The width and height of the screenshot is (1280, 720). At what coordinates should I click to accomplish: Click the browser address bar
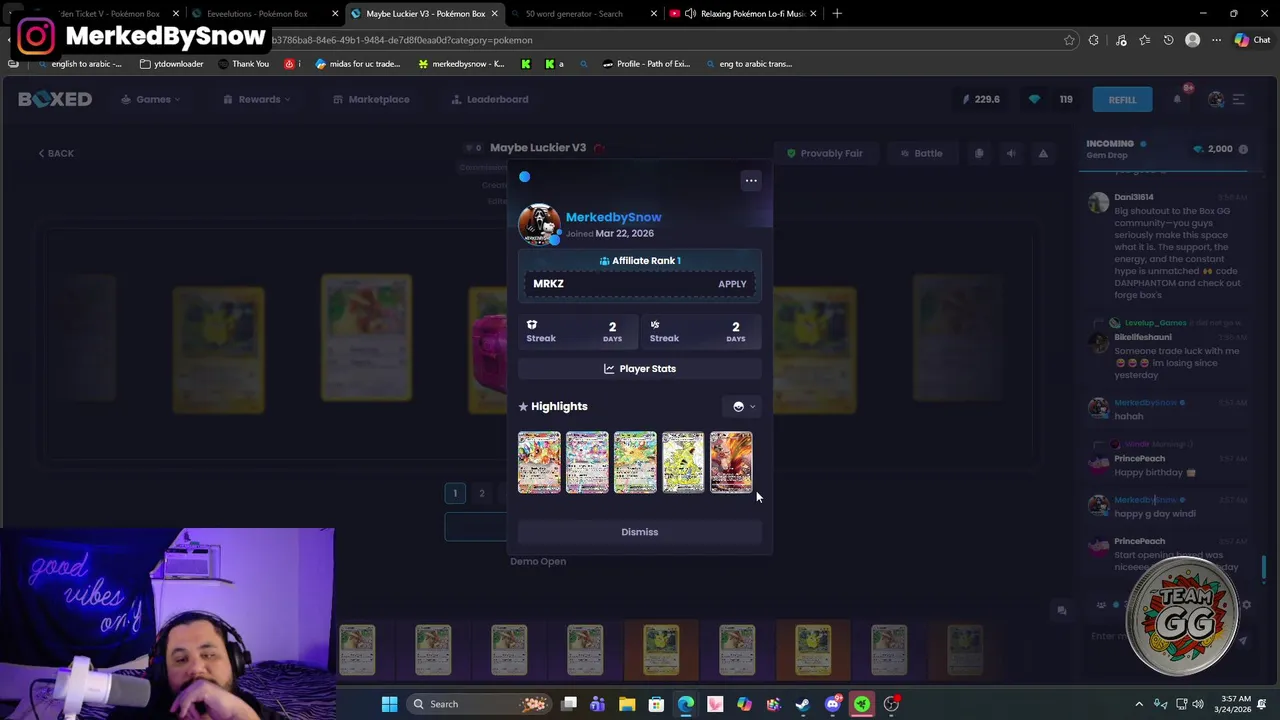click(660, 40)
